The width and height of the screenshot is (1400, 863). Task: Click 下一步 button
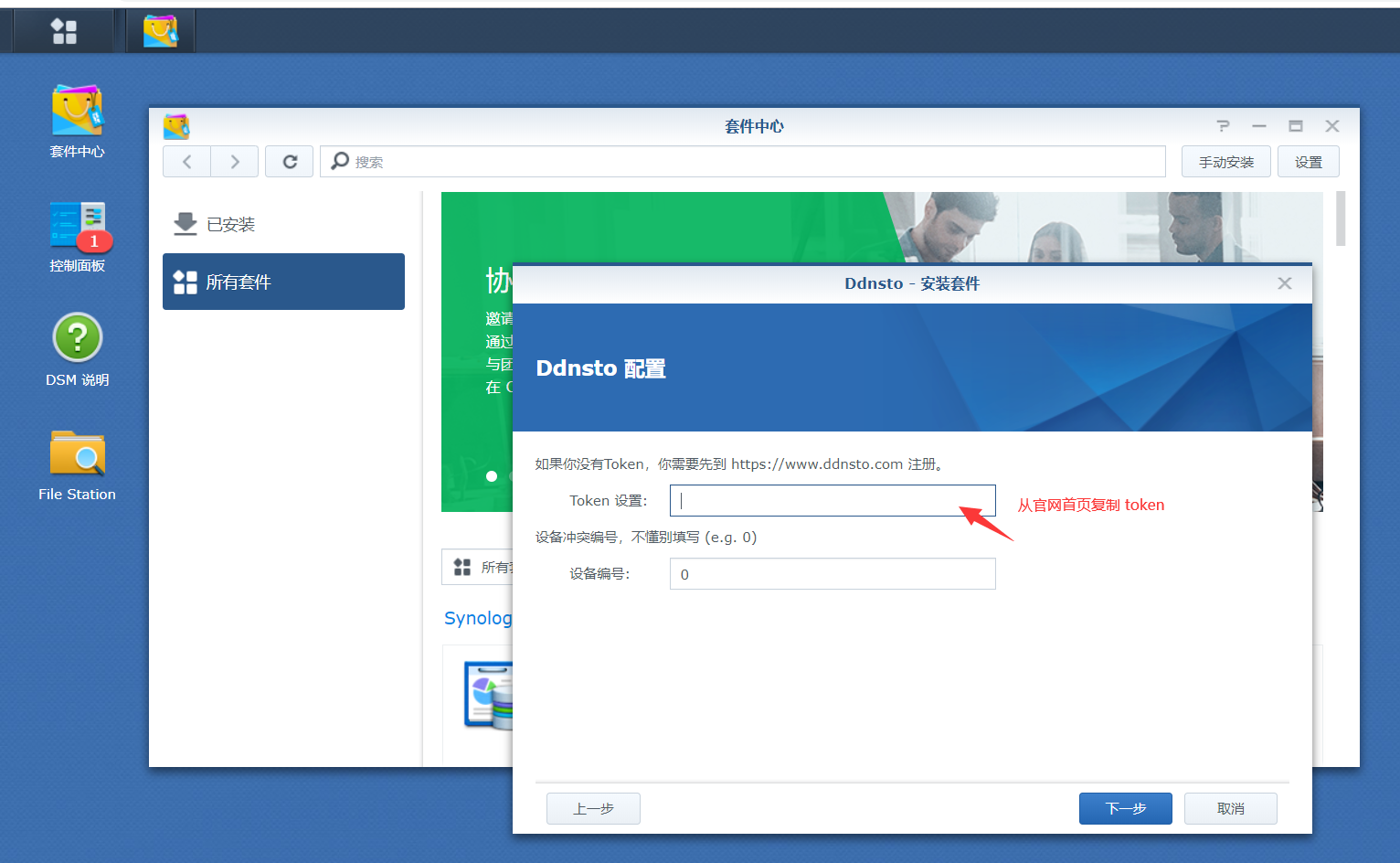pyautogui.click(x=1126, y=809)
